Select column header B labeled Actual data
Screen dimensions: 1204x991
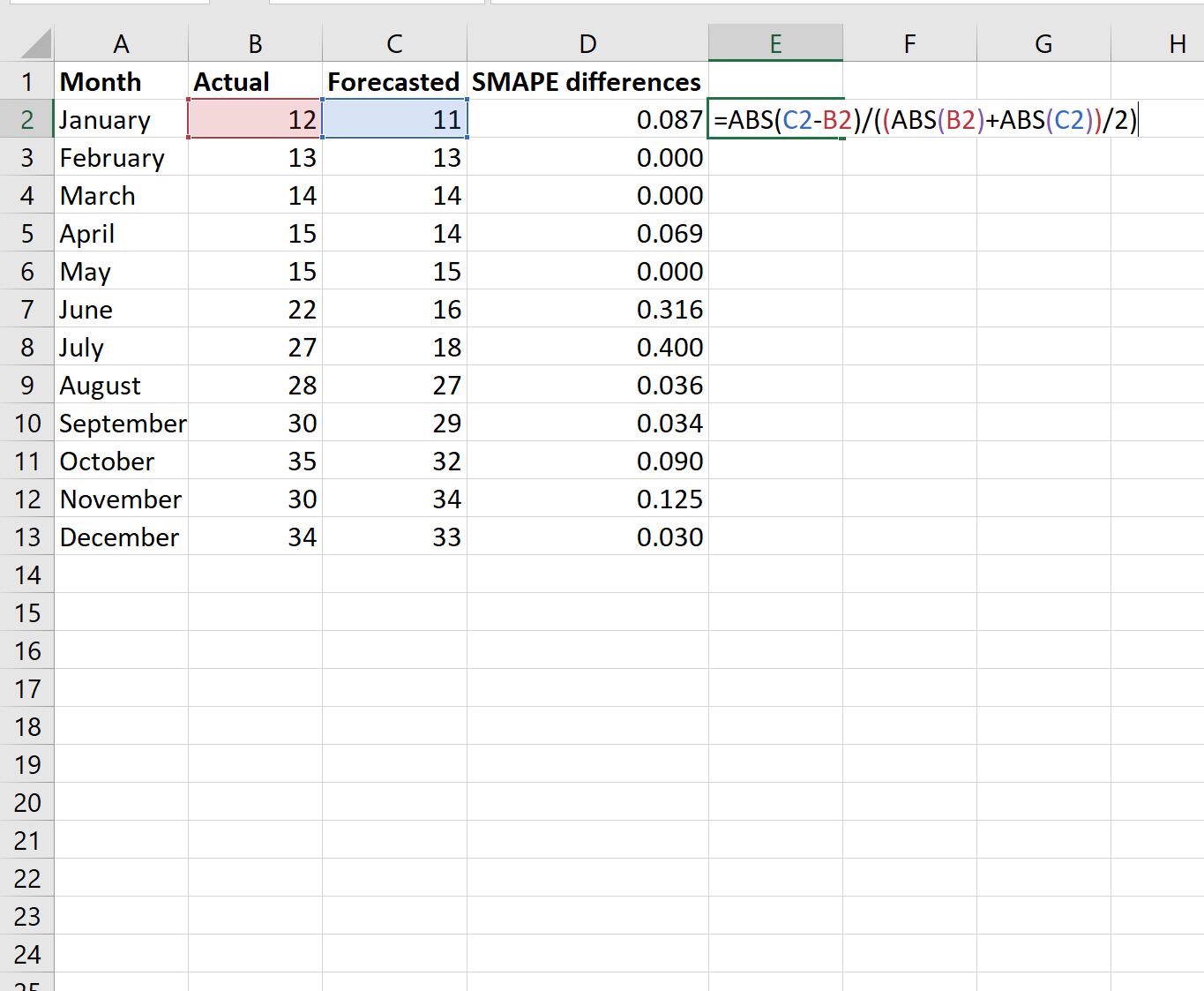coord(254,42)
